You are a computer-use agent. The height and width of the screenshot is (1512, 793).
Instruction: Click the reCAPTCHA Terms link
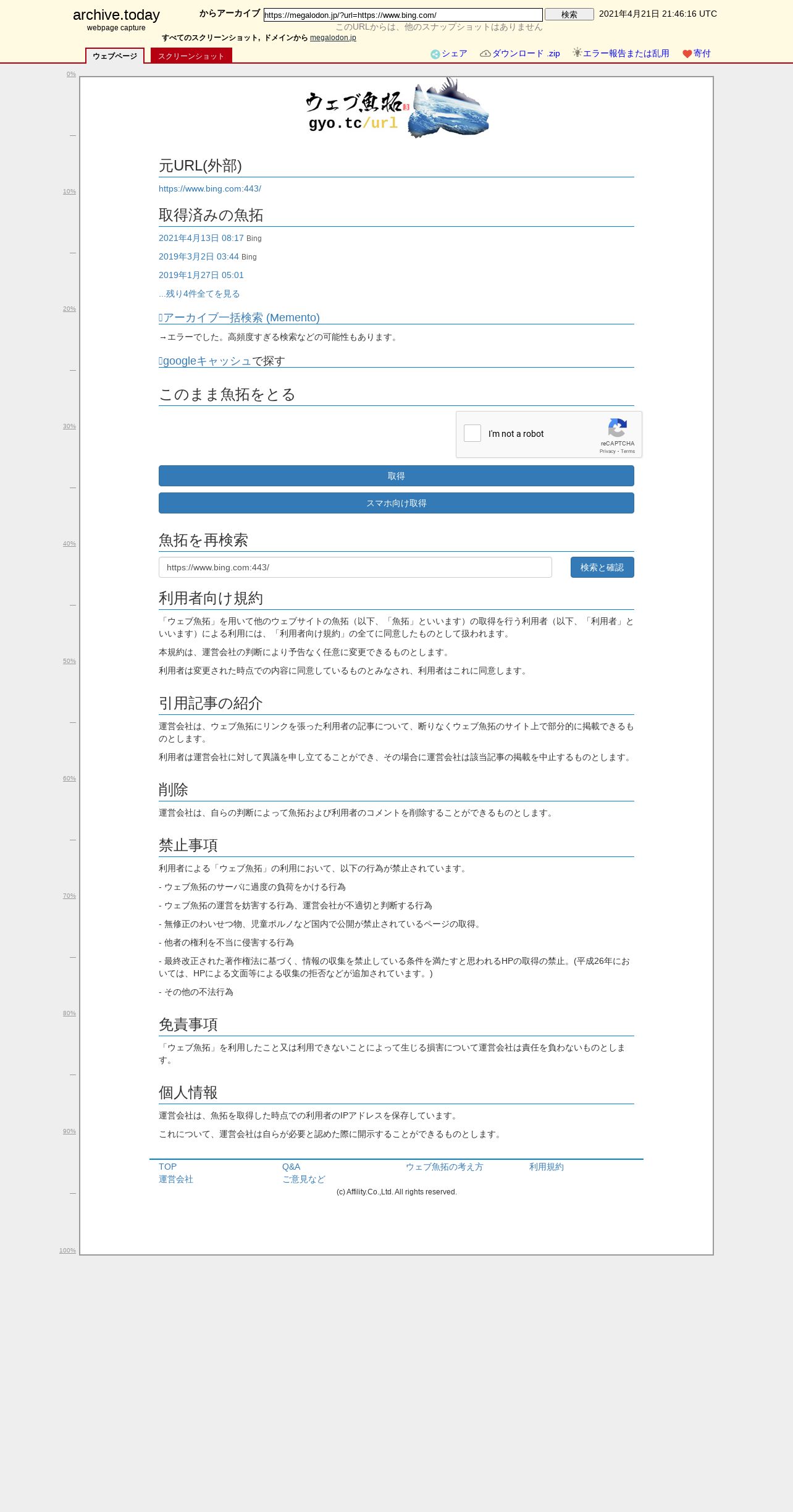coord(628,451)
